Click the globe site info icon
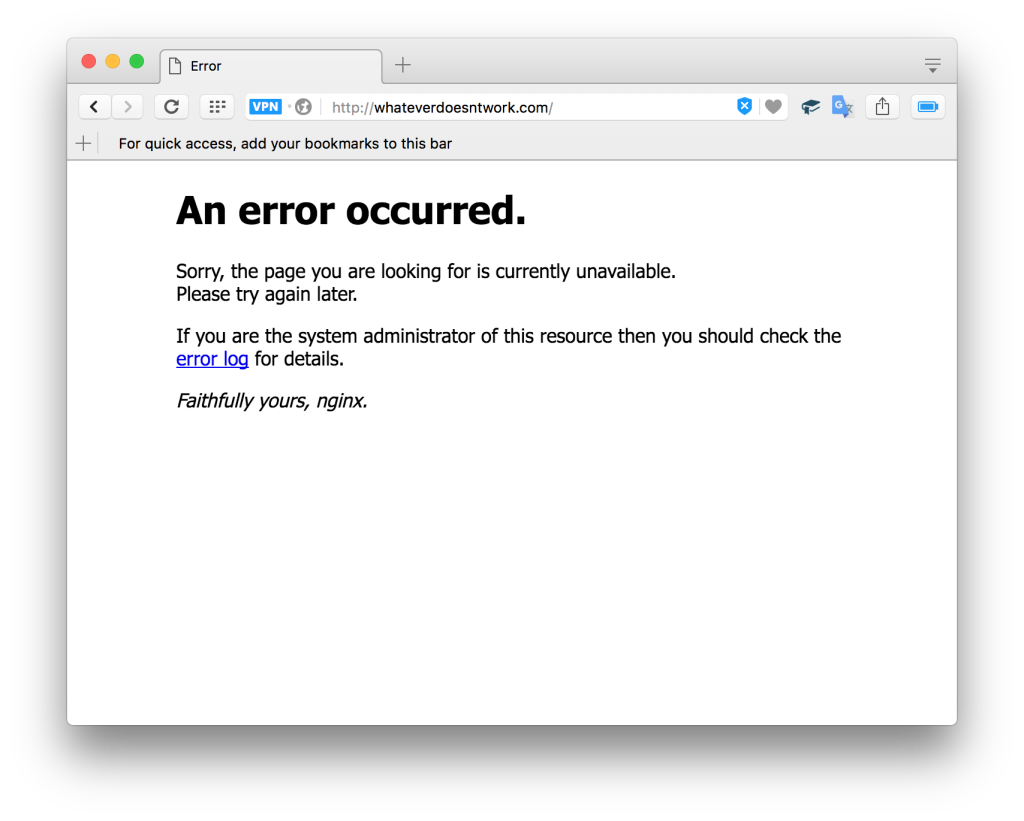 click(303, 106)
